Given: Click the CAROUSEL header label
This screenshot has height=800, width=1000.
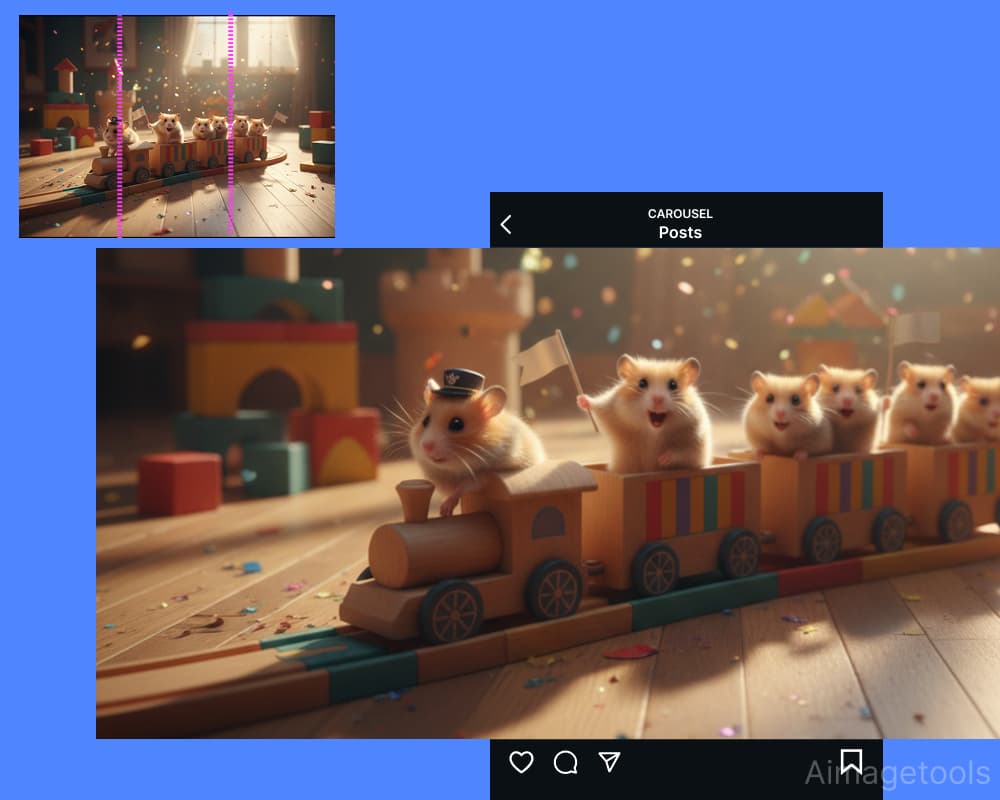Looking at the screenshot, I should (x=681, y=213).
